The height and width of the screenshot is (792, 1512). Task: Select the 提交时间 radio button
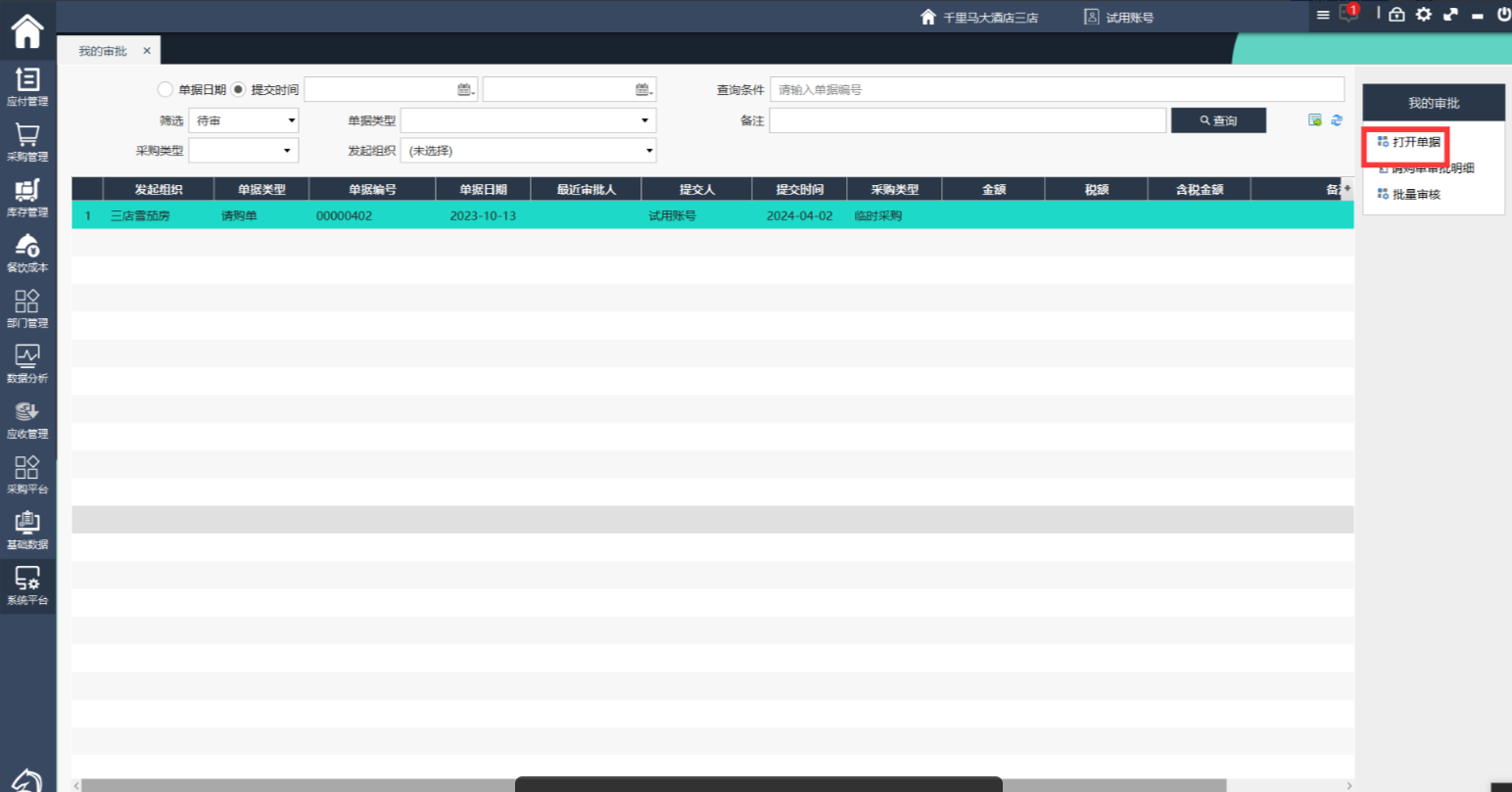pos(238,90)
